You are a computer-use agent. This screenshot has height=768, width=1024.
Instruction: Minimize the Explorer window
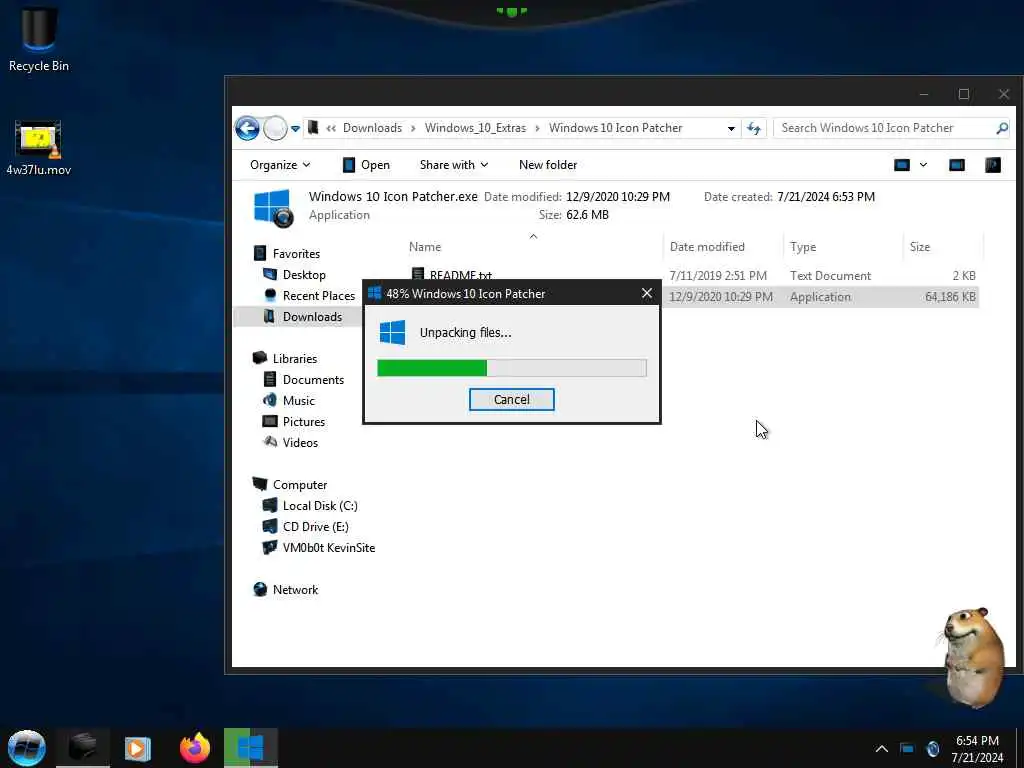coord(923,95)
